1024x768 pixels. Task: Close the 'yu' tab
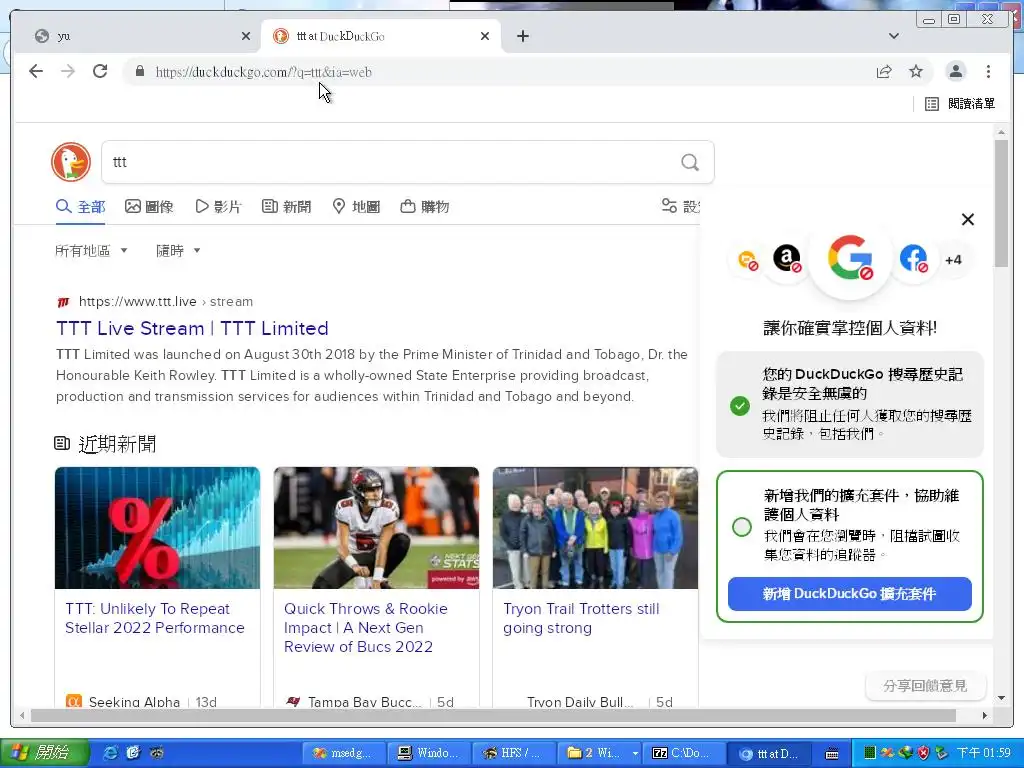246,36
